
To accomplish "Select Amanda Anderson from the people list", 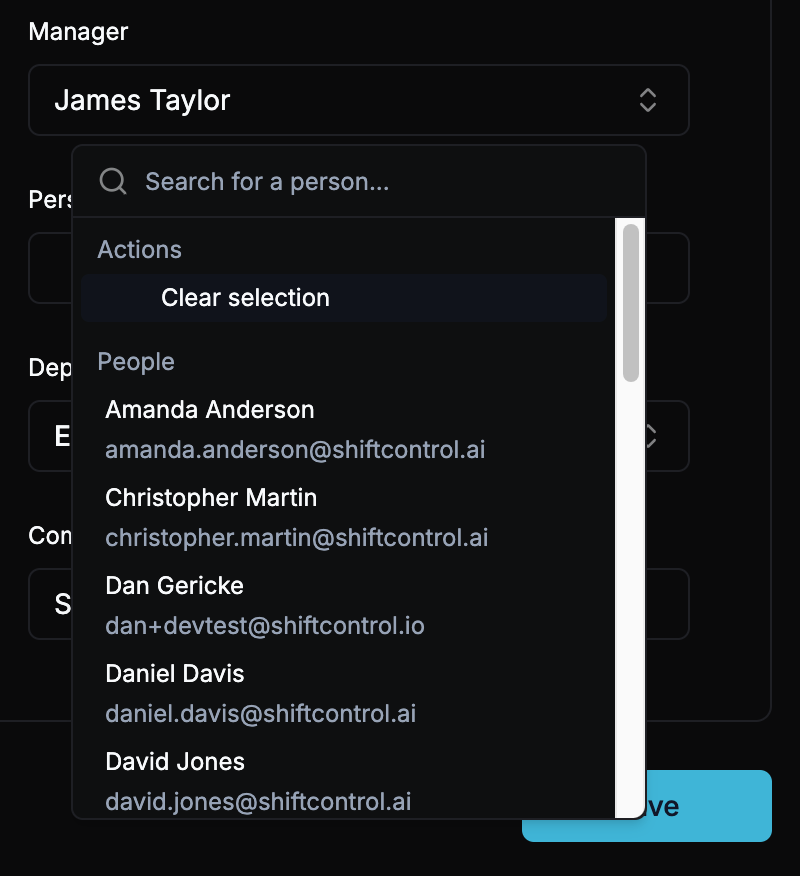I will click(210, 410).
